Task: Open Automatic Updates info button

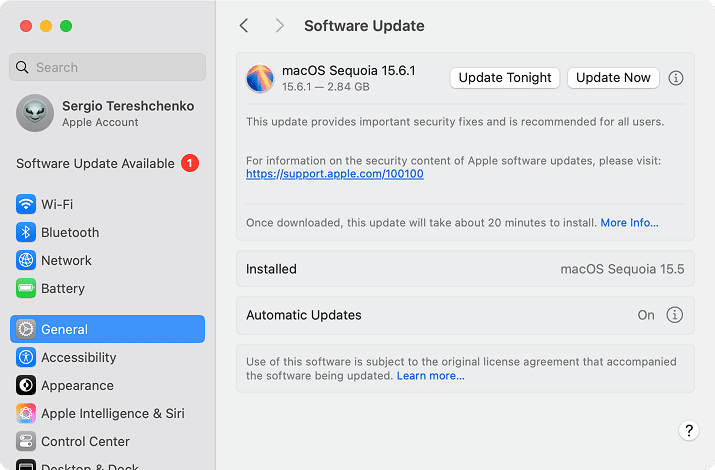Action: point(674,315)
